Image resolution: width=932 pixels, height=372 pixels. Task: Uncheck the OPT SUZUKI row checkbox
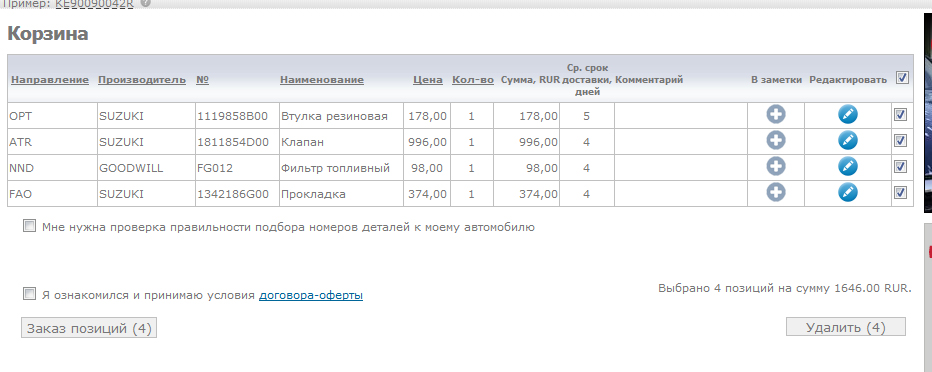point(900,115)
